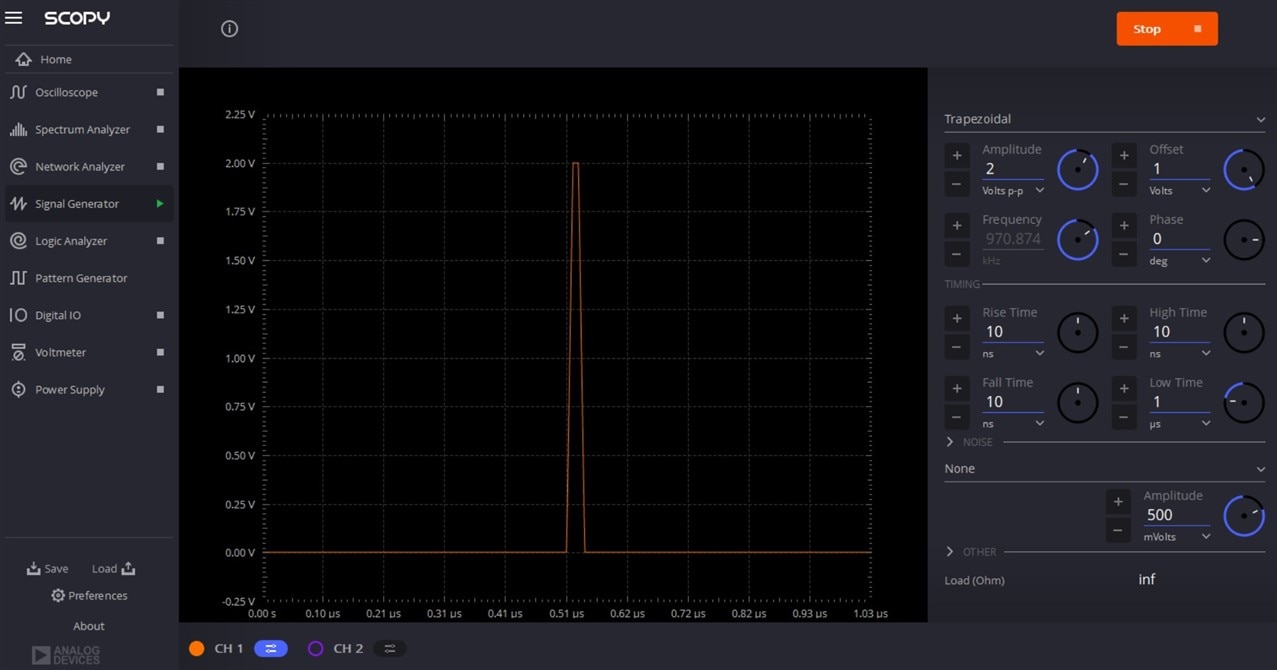Click the Amplitude value field
This screenshot has width=1277, height=670.
point(1013,169)
